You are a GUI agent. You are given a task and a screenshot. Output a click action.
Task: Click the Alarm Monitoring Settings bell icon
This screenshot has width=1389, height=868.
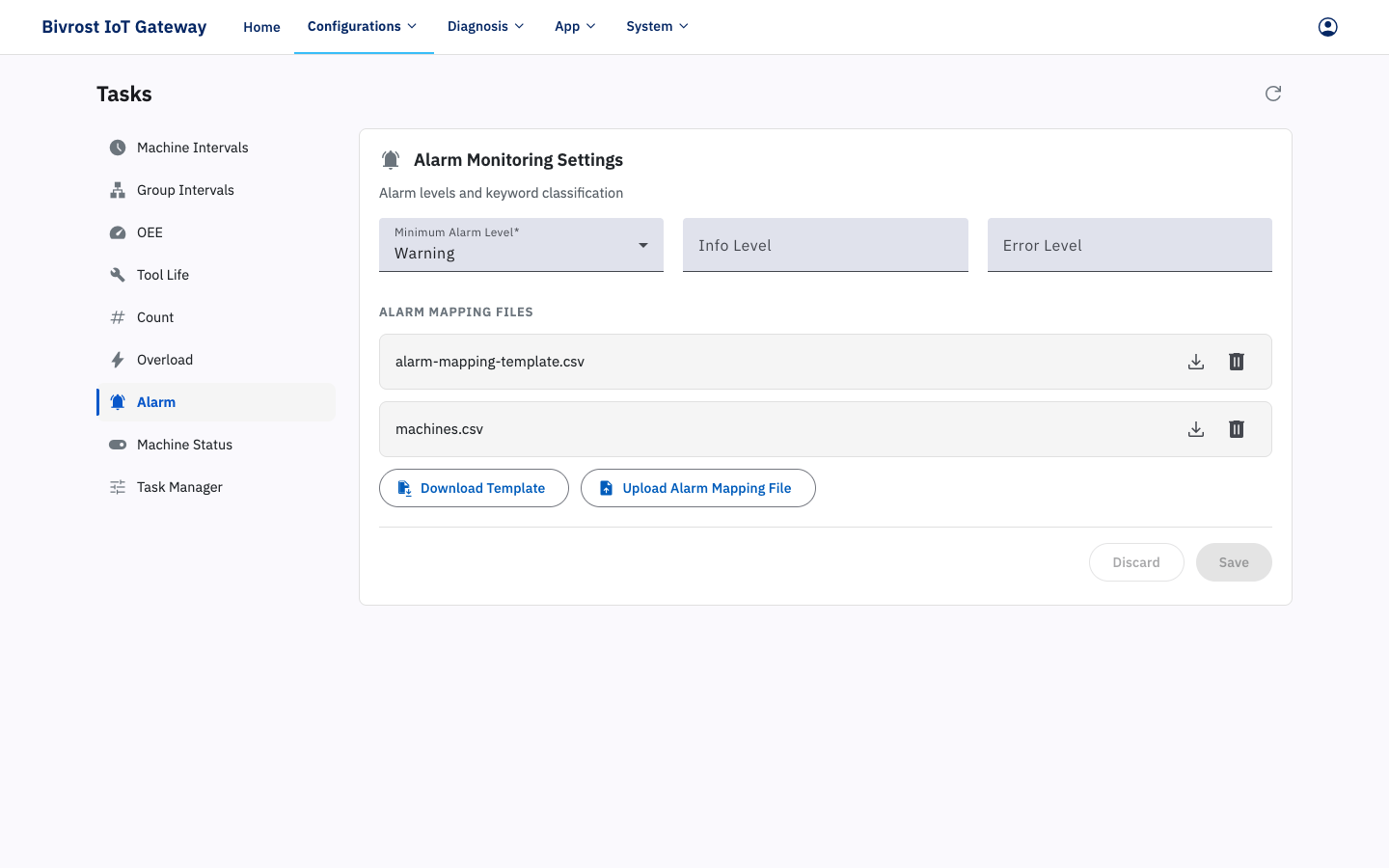[x=391, y=160]
